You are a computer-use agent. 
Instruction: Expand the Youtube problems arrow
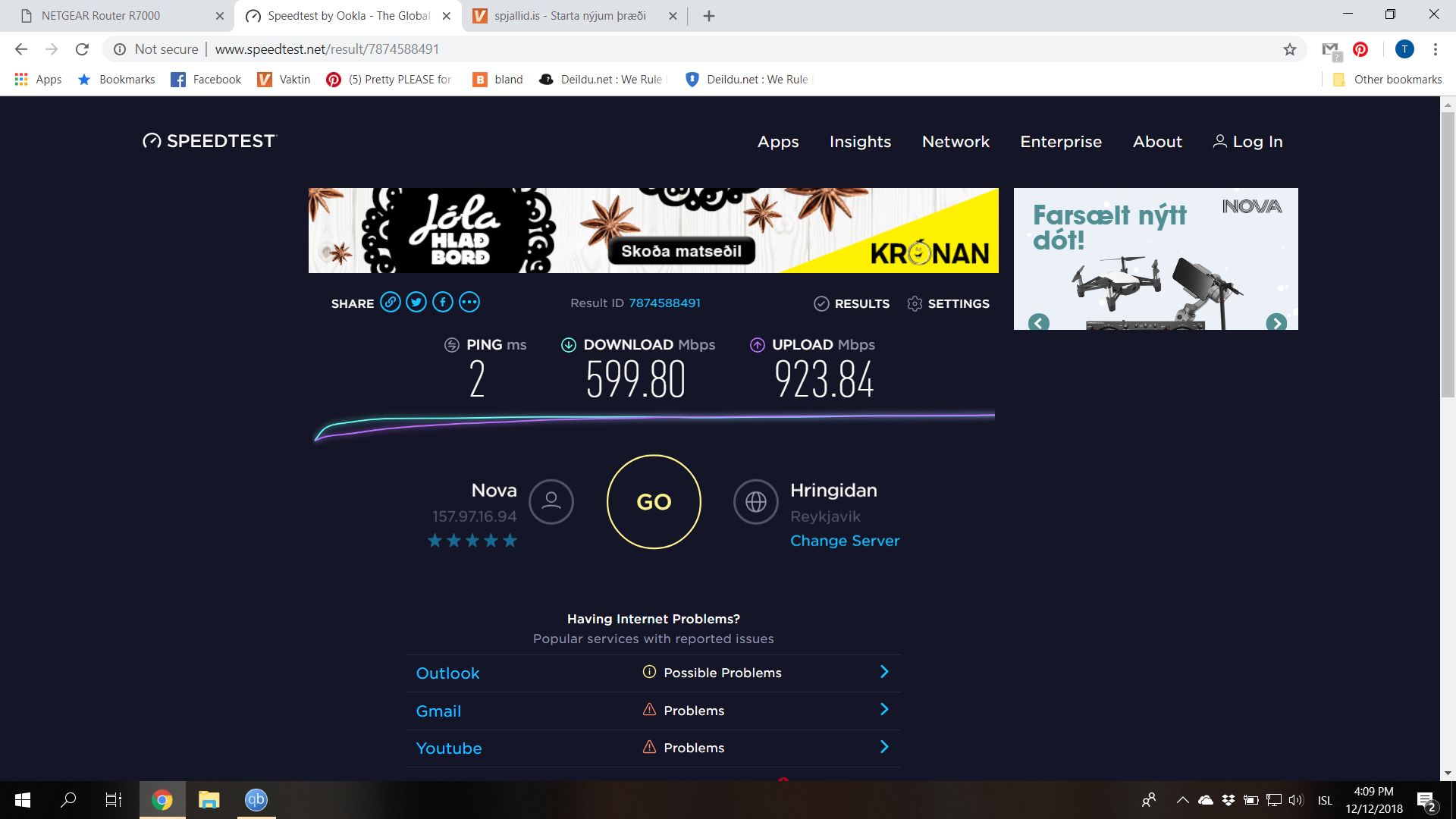(883, 747)
